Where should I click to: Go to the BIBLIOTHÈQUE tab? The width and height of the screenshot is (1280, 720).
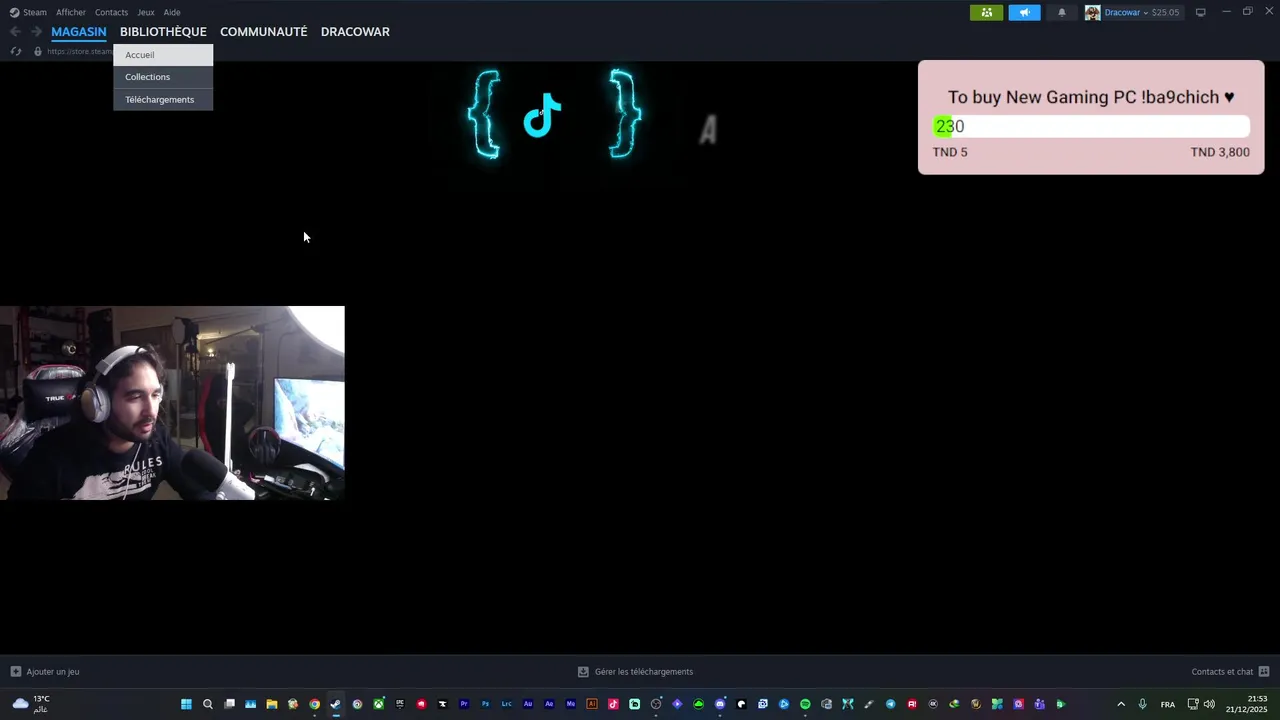click(x=163, y=32)
